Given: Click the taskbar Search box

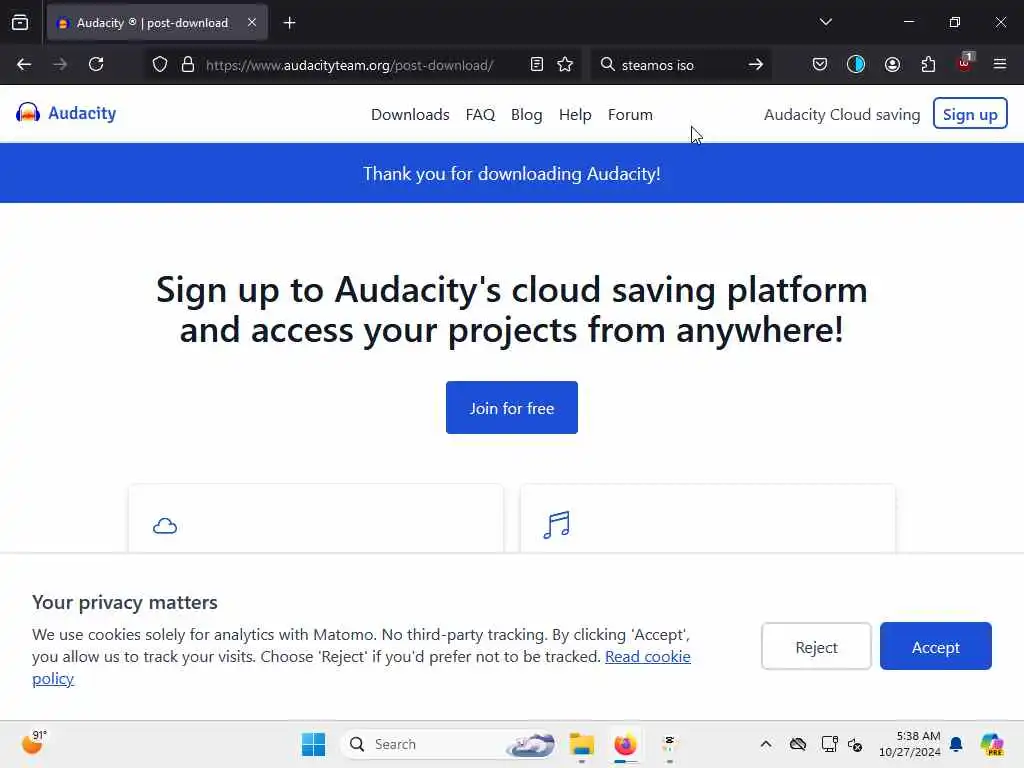Looking at the screenshot, I should [451, 744].
